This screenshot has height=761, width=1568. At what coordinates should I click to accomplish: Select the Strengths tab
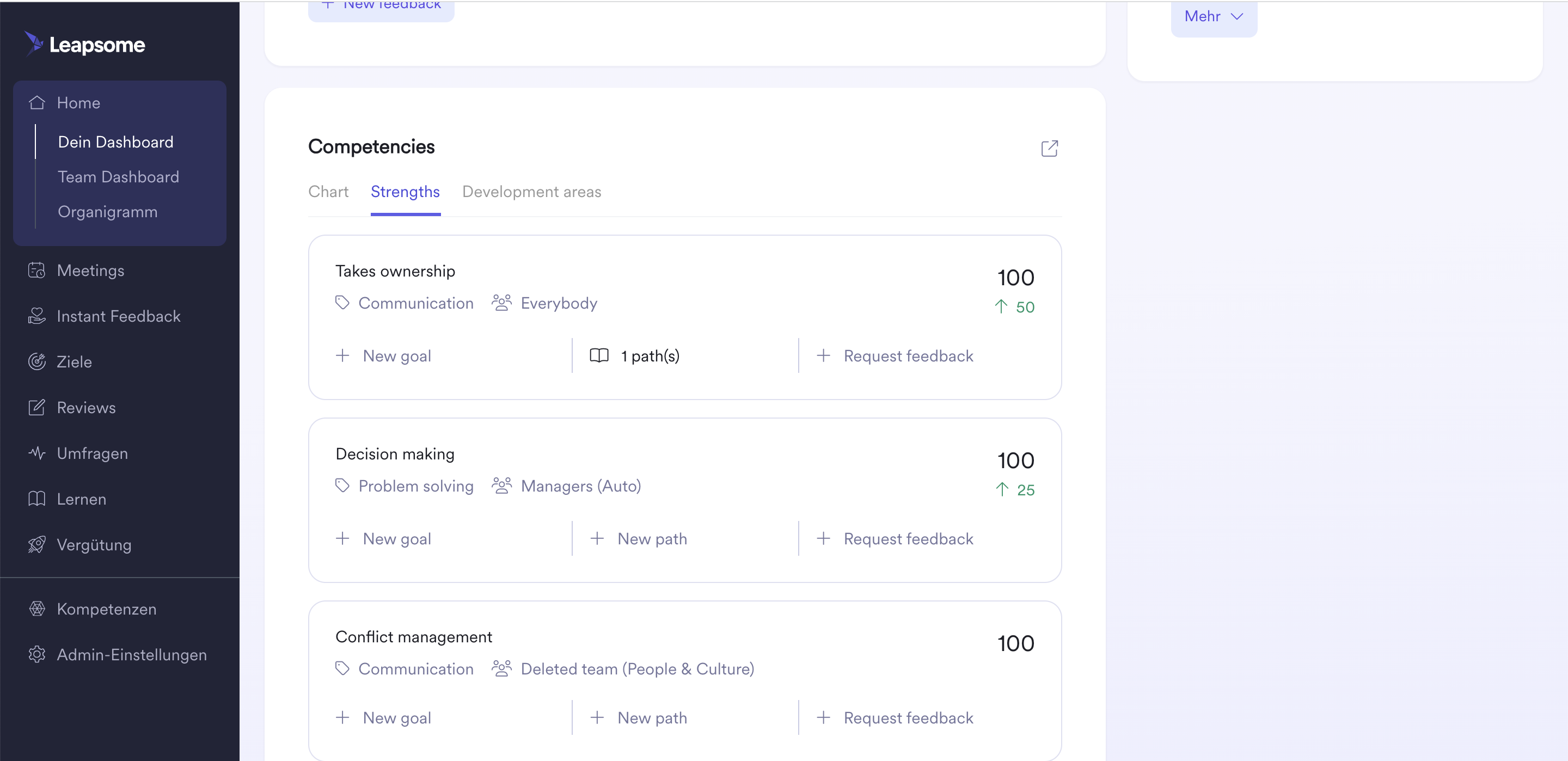coord(406,191)
